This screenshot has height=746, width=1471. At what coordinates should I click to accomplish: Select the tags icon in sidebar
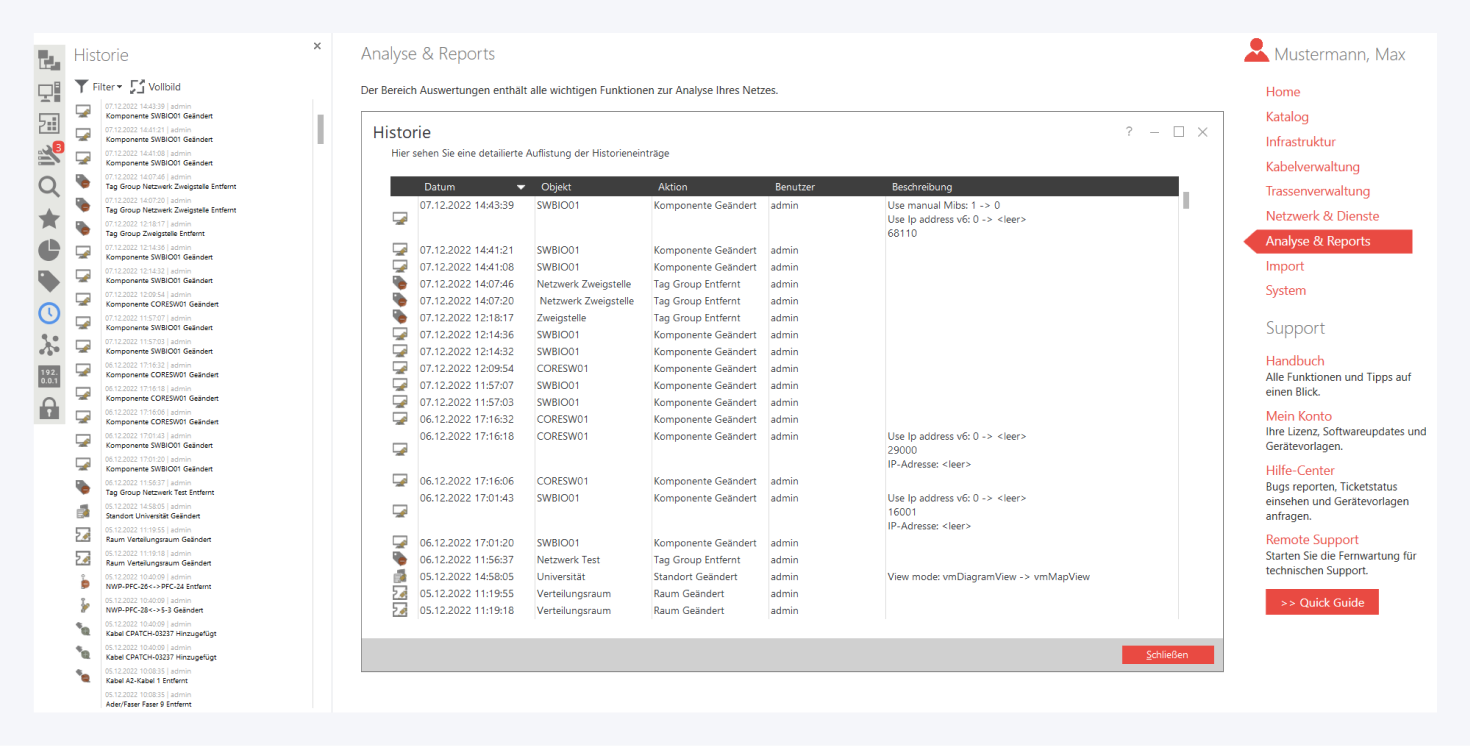[x=49, y=281]
